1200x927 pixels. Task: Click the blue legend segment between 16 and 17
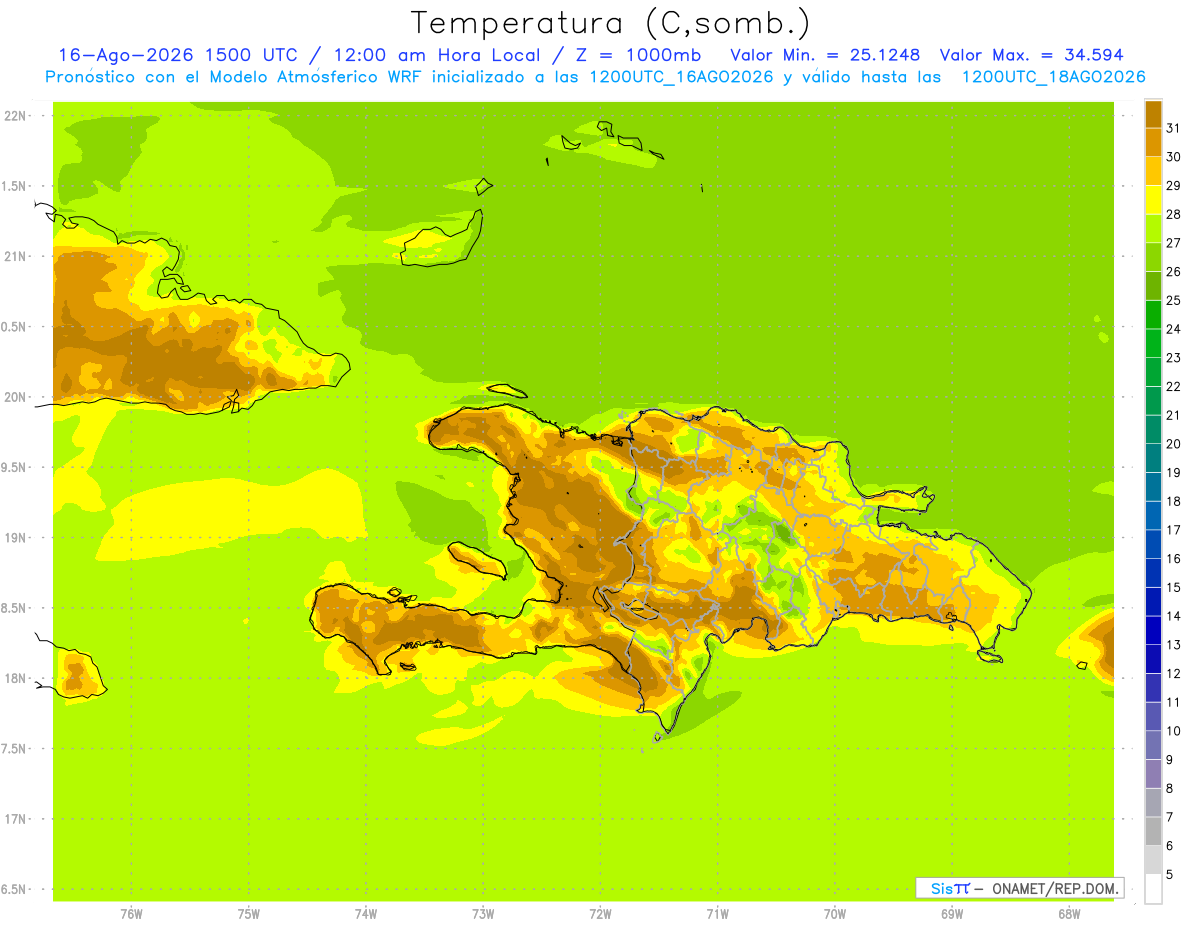[x=1153, y=545]
